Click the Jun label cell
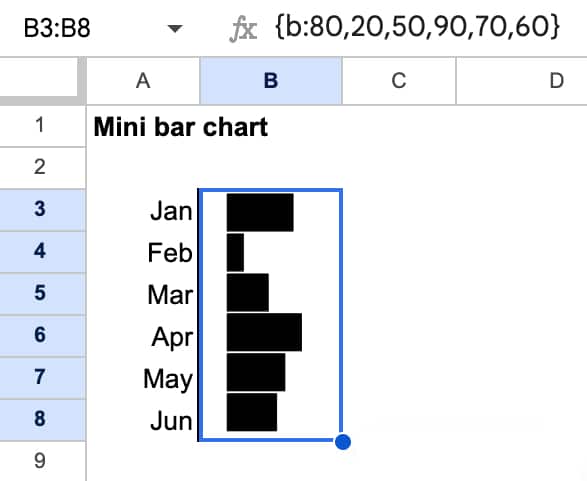 [143, 420]
